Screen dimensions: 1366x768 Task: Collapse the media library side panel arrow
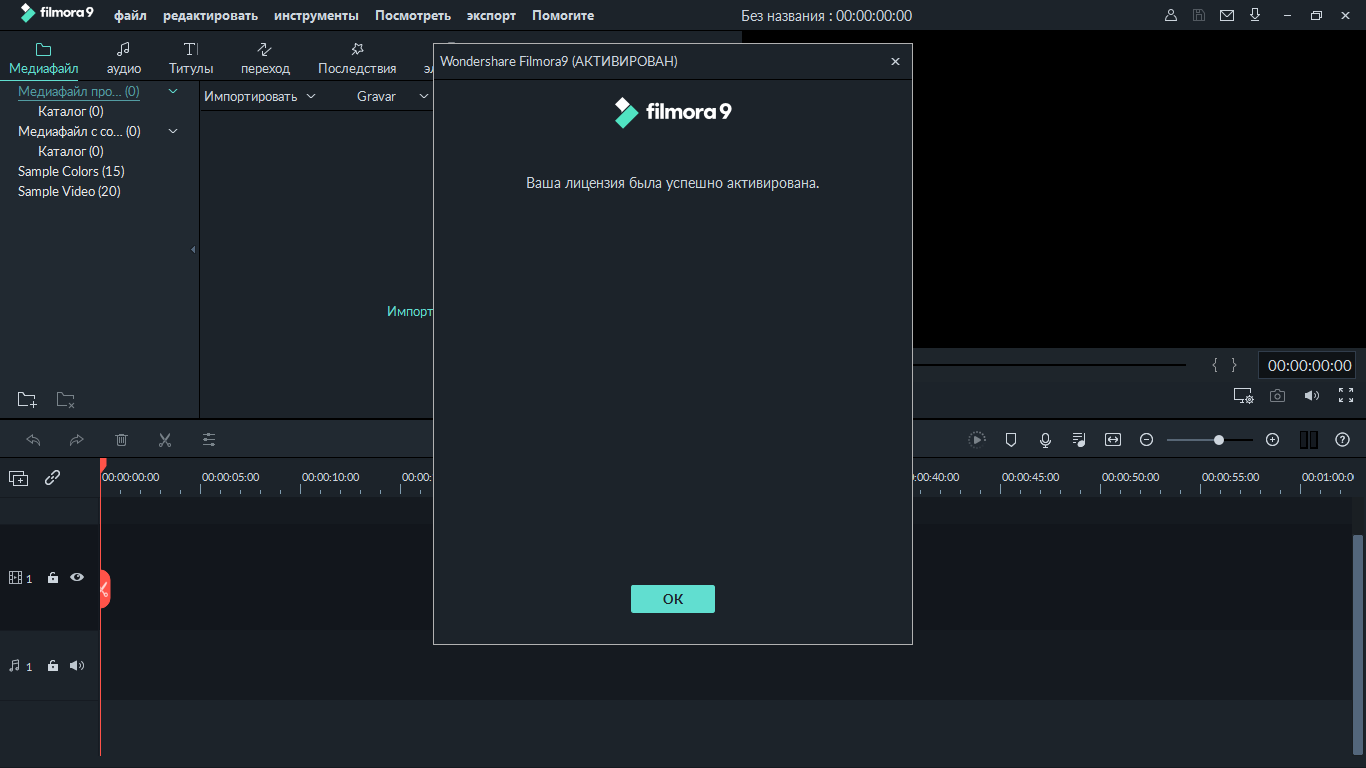193,249
